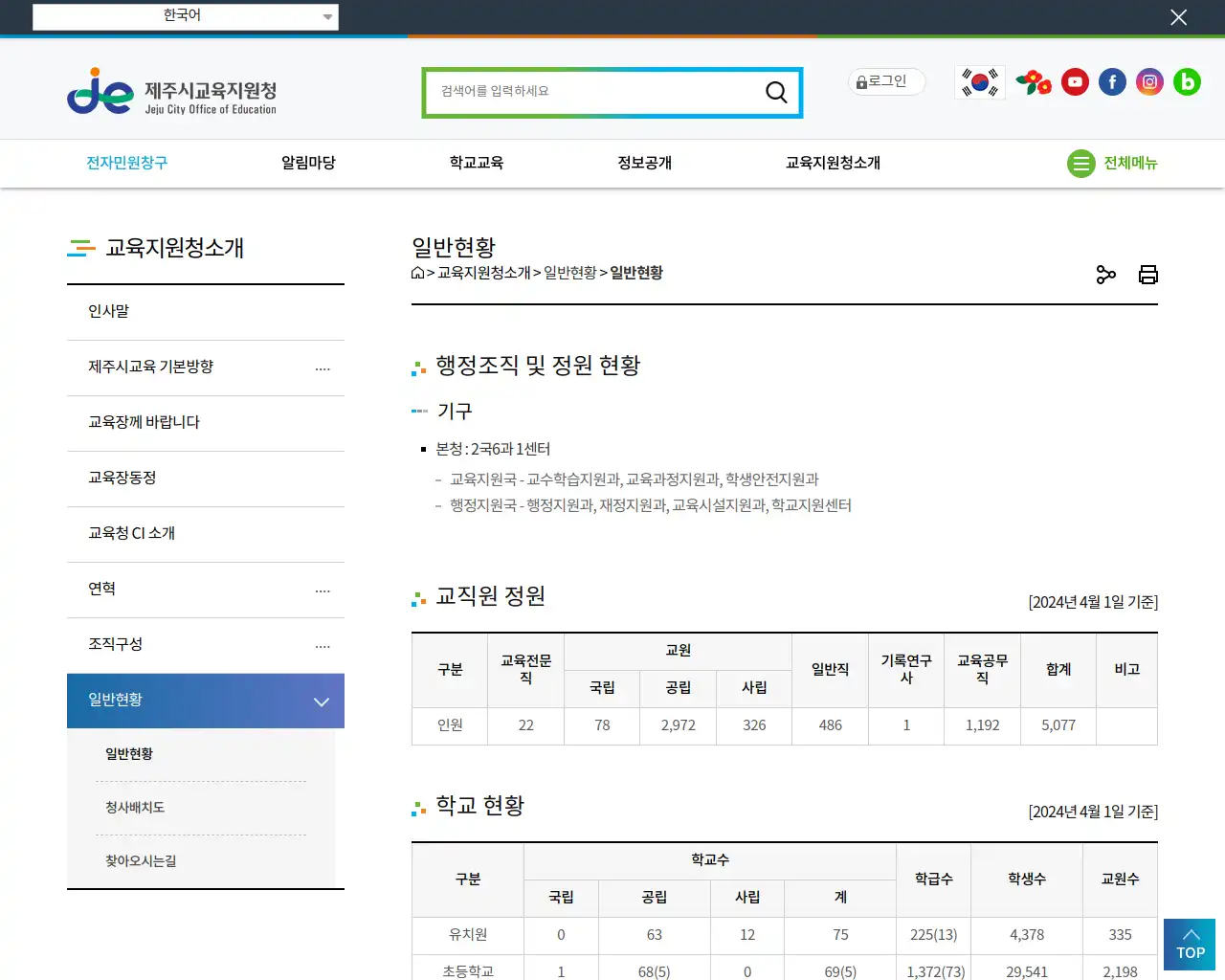Expand 제주시교육 기본방향 submenu dots
The width and height of the screenshot is (1225, 980).
point(323,368)
